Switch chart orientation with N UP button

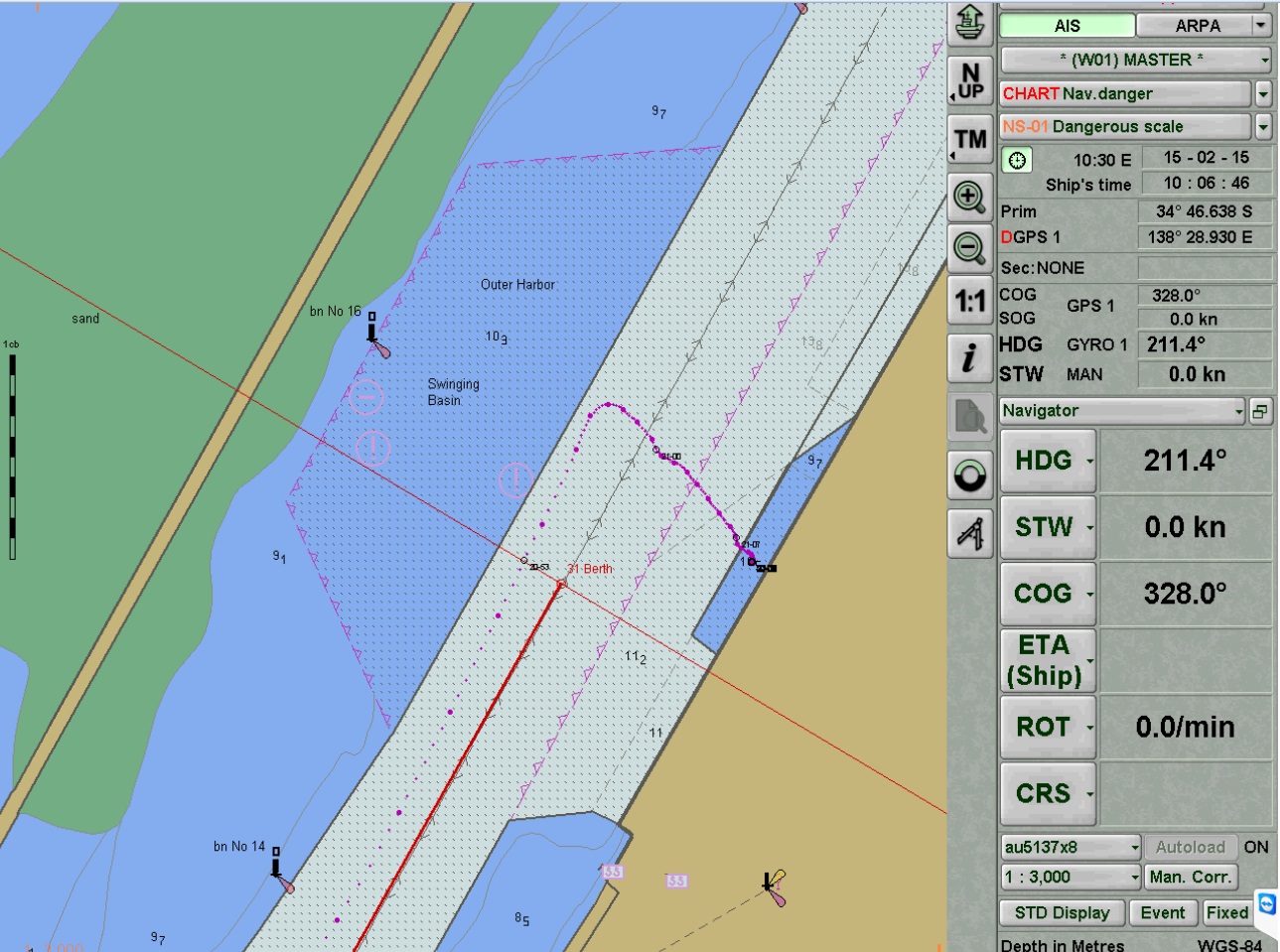point(970,80)
